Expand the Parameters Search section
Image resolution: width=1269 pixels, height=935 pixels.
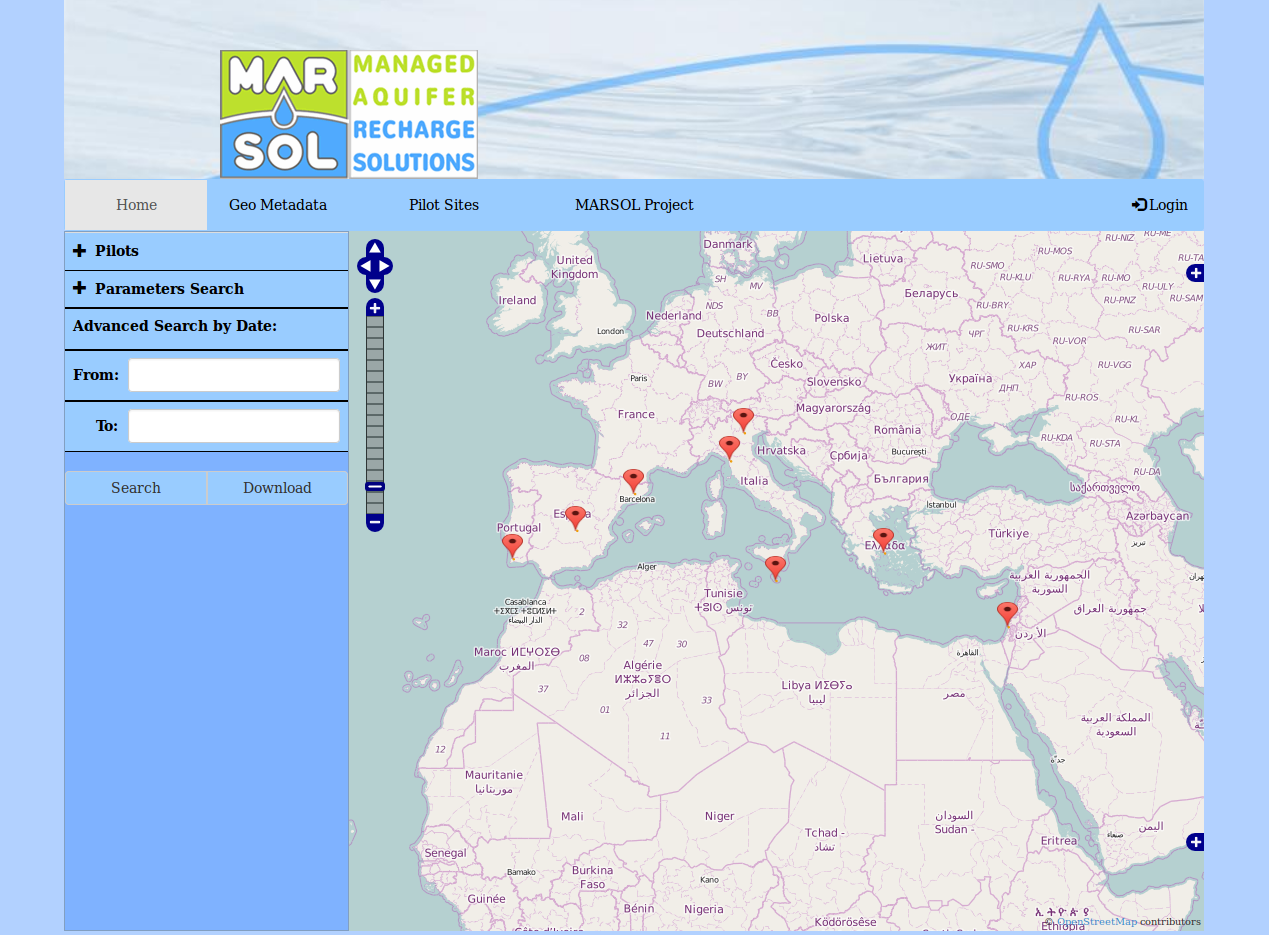pyautogui.click(x=206, y=289)
